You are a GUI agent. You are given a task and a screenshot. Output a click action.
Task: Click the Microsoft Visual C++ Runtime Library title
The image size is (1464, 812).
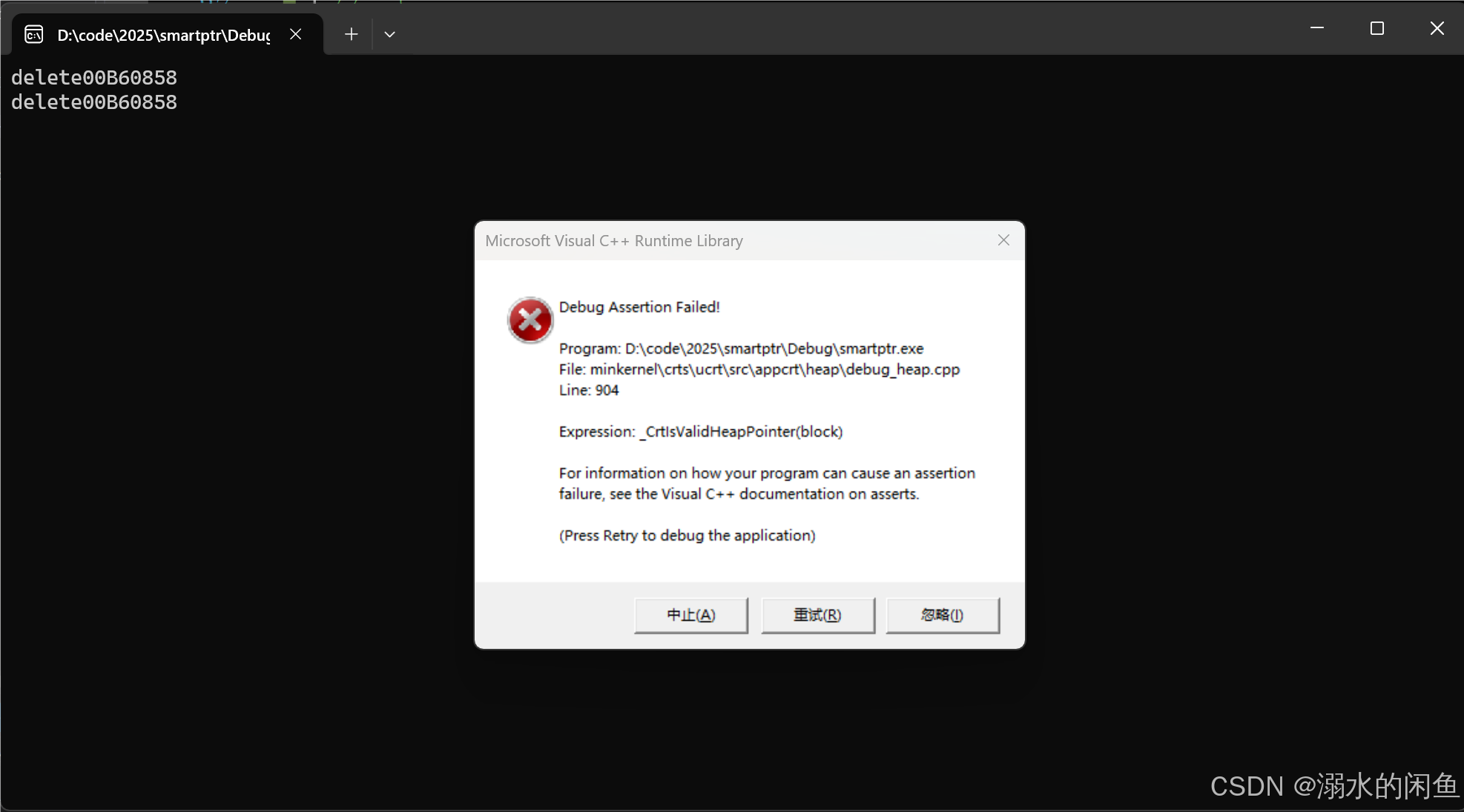tap(613, 241)
